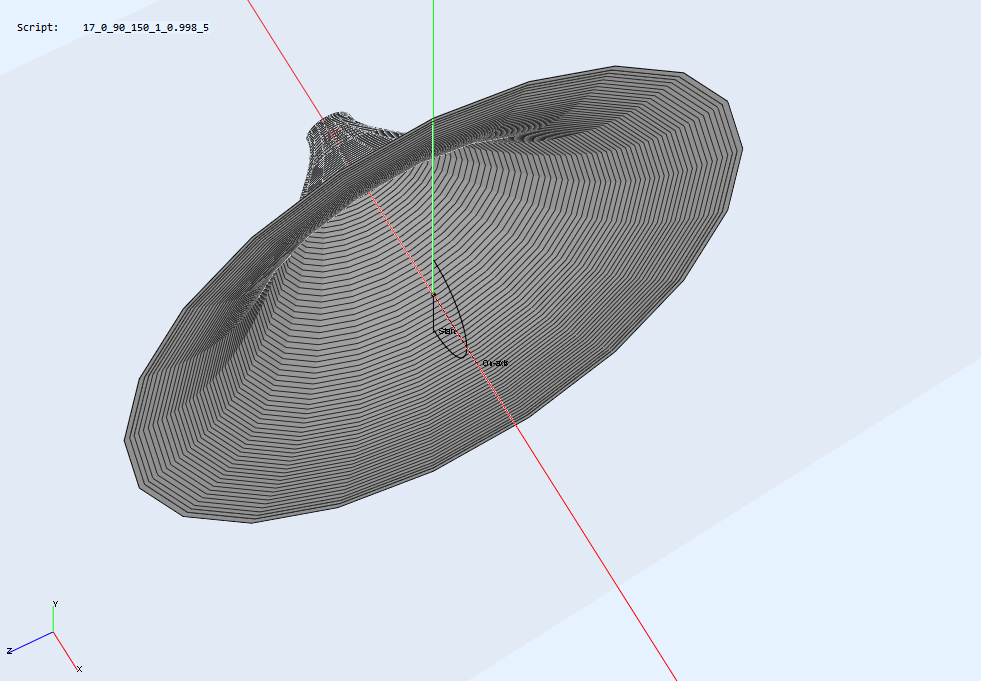Click the X label on the axis gizmo
This screenshot has width=981, height=681.
click(79, 669)
